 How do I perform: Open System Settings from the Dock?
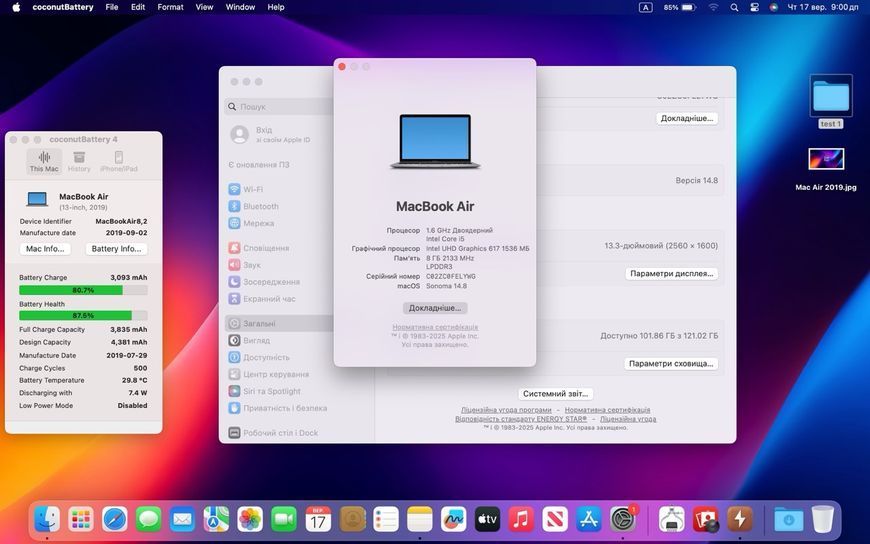pos(623,520)
